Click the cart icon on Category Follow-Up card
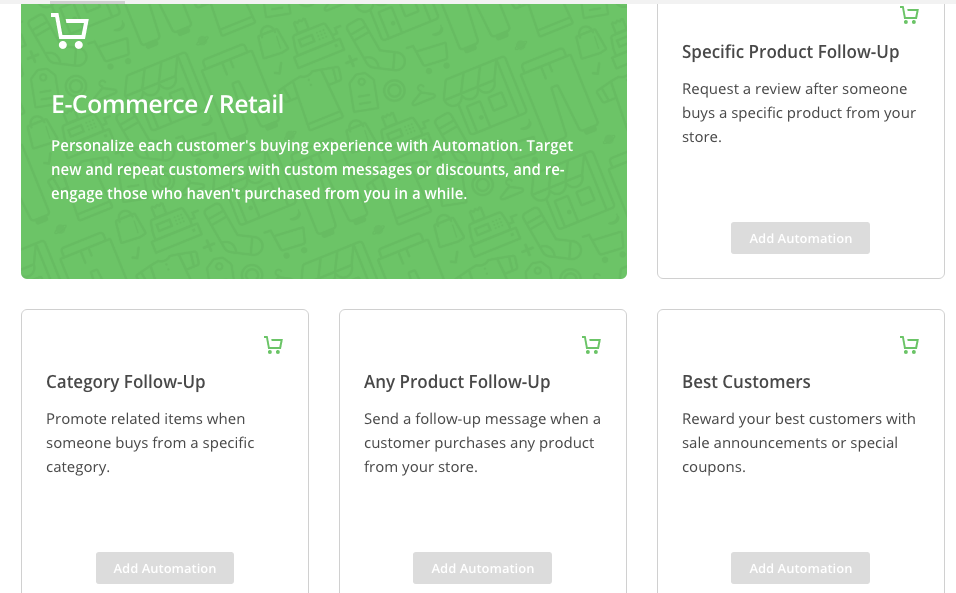The height and width of the screenshot is (593, 956). coord(273,345)
